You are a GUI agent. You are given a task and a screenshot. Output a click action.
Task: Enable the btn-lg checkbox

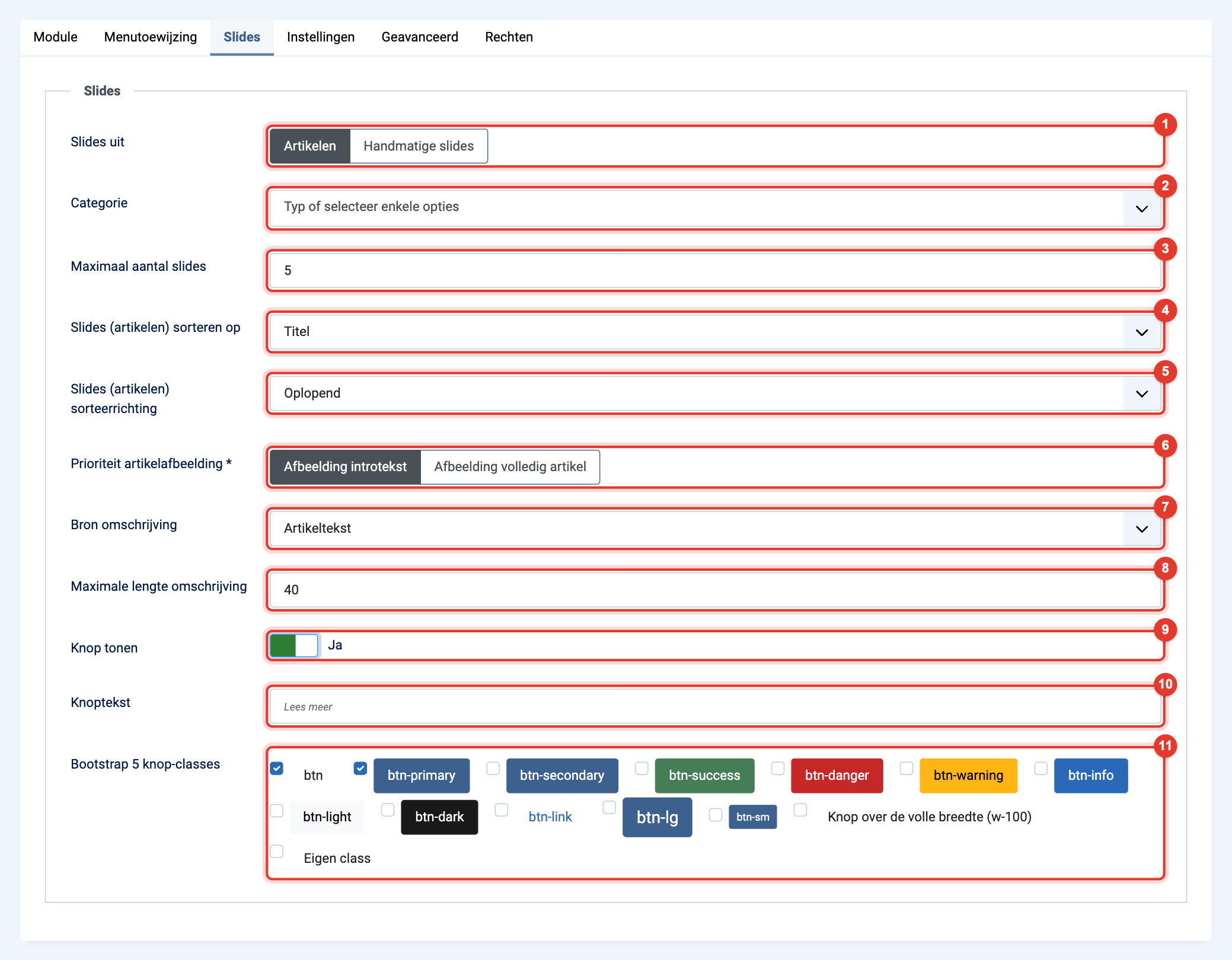[x=609, y=808]
